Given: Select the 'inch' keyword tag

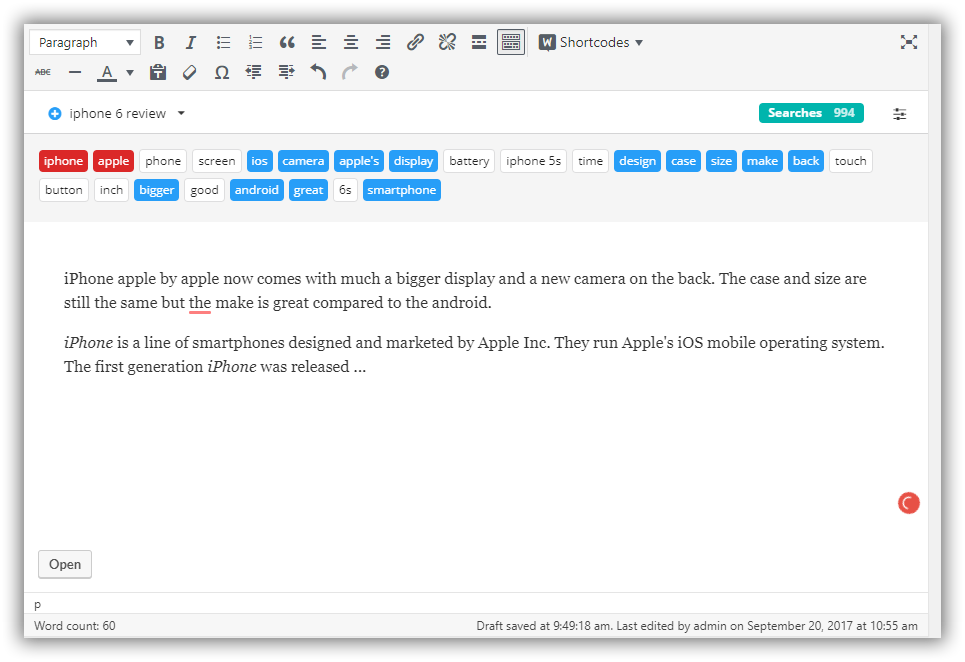Looking at the screenshot, I should point(111,190).
